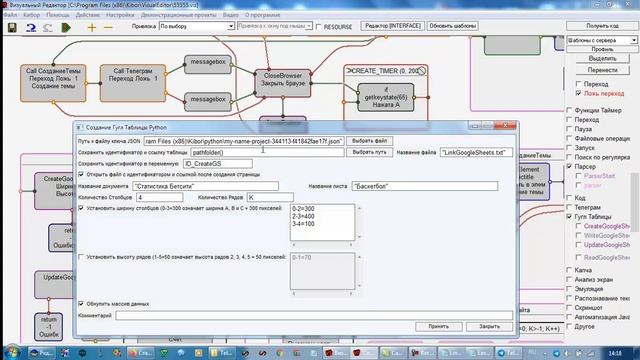
Task: Click the Принять button
Action: click(439, 327)
